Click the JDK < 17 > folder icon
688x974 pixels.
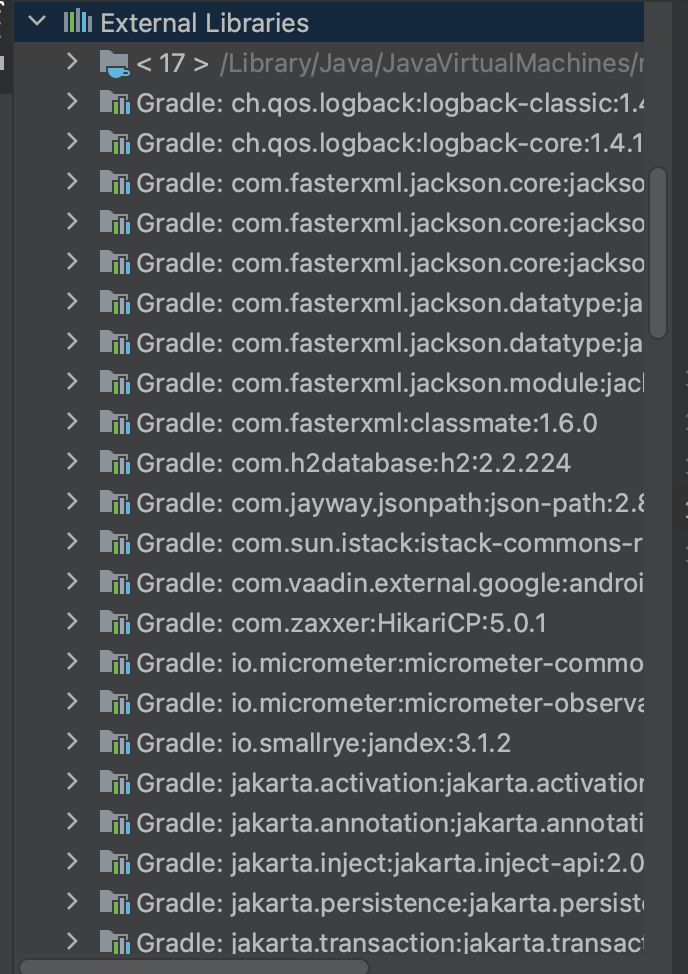114,63
